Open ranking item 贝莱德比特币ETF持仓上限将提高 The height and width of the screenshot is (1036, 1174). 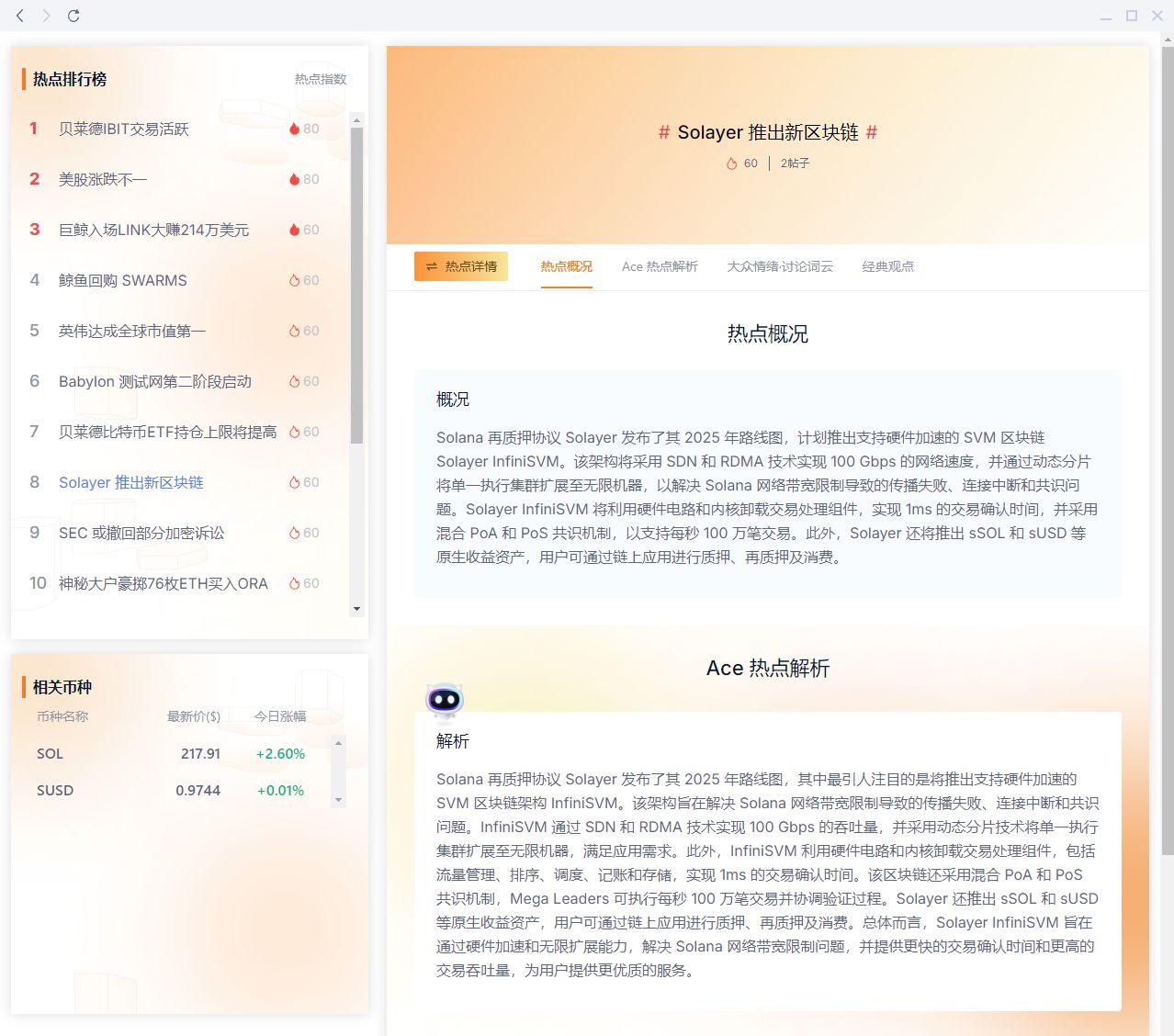click(167, 432)
